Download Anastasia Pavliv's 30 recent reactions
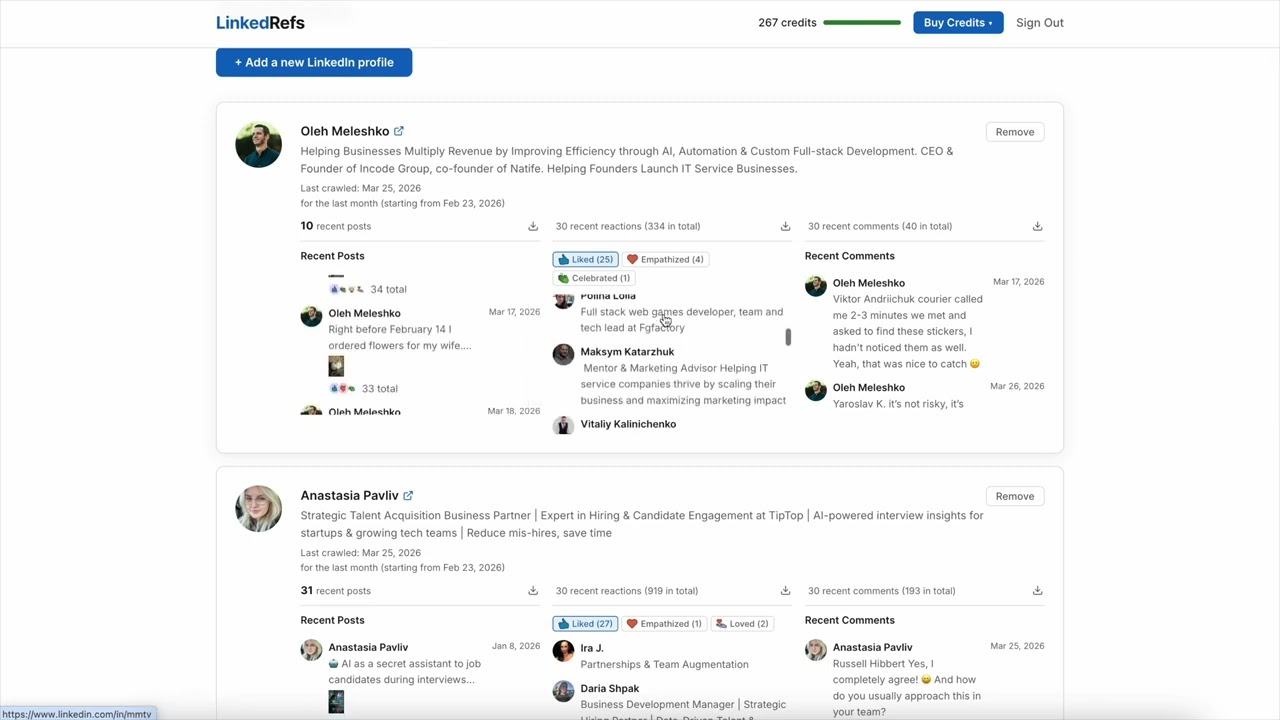 (x=785, y=590)
